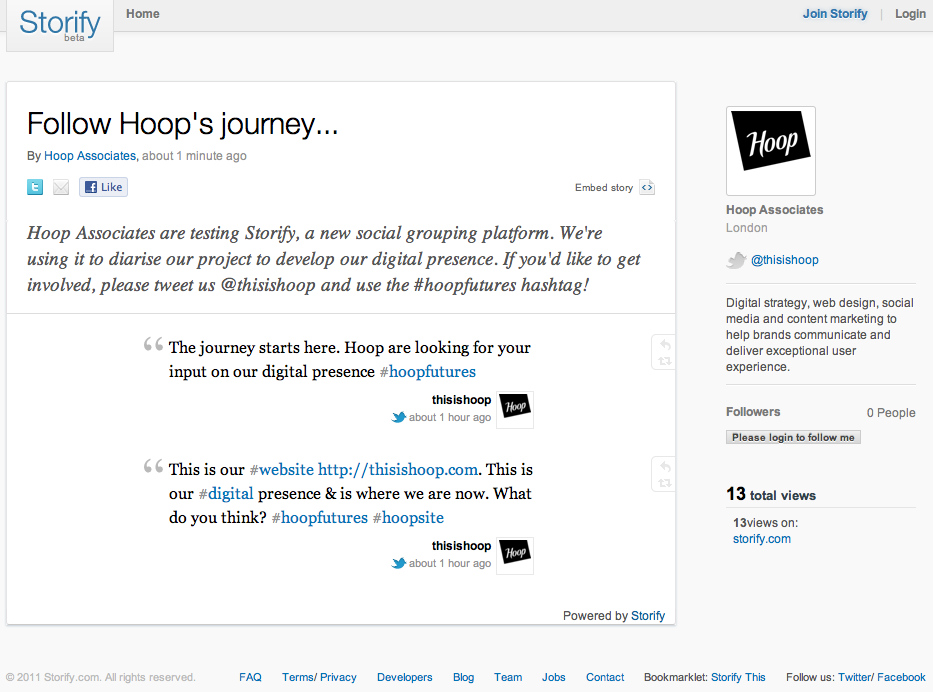Go to the Home tab
933x692 pixels.
(x=143, y=14)
